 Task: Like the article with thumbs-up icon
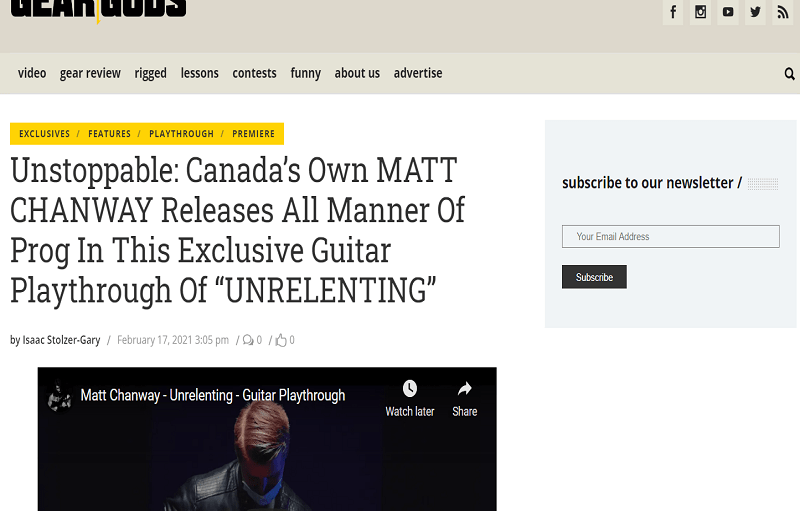pos(281,340)
